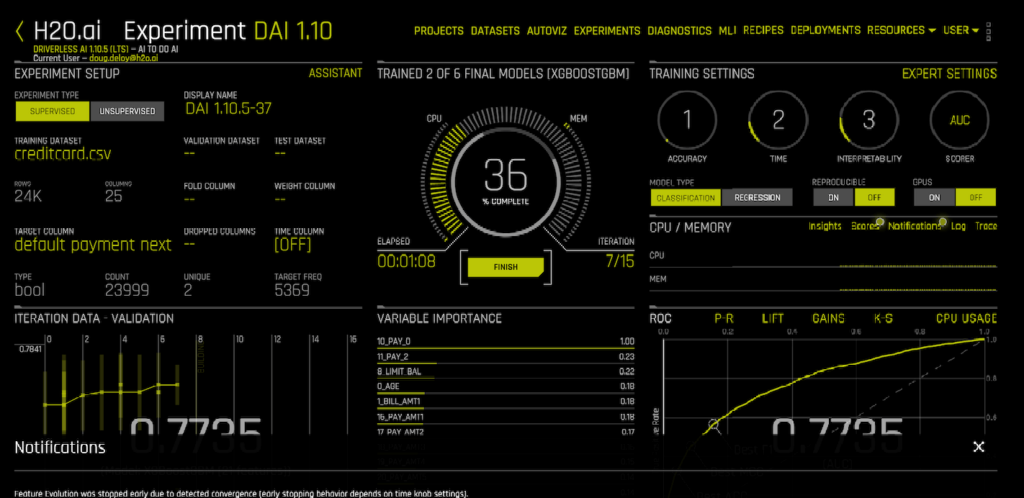Click the magnifier marker on the ROC curve
1024x498 pixels.
pyautogui.click(x=715, y=426)
